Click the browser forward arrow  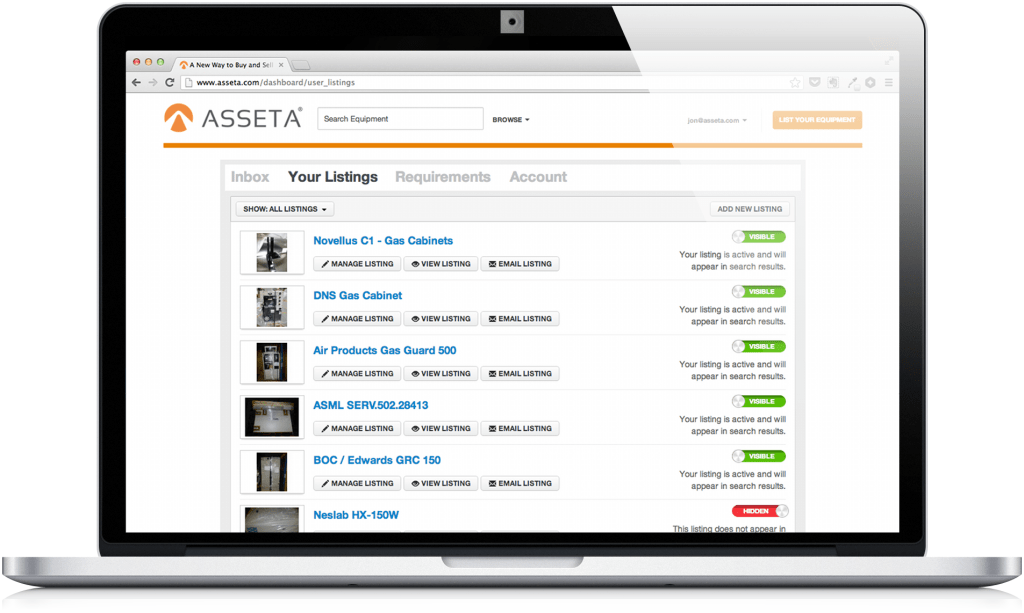click(x=153, y=82)
